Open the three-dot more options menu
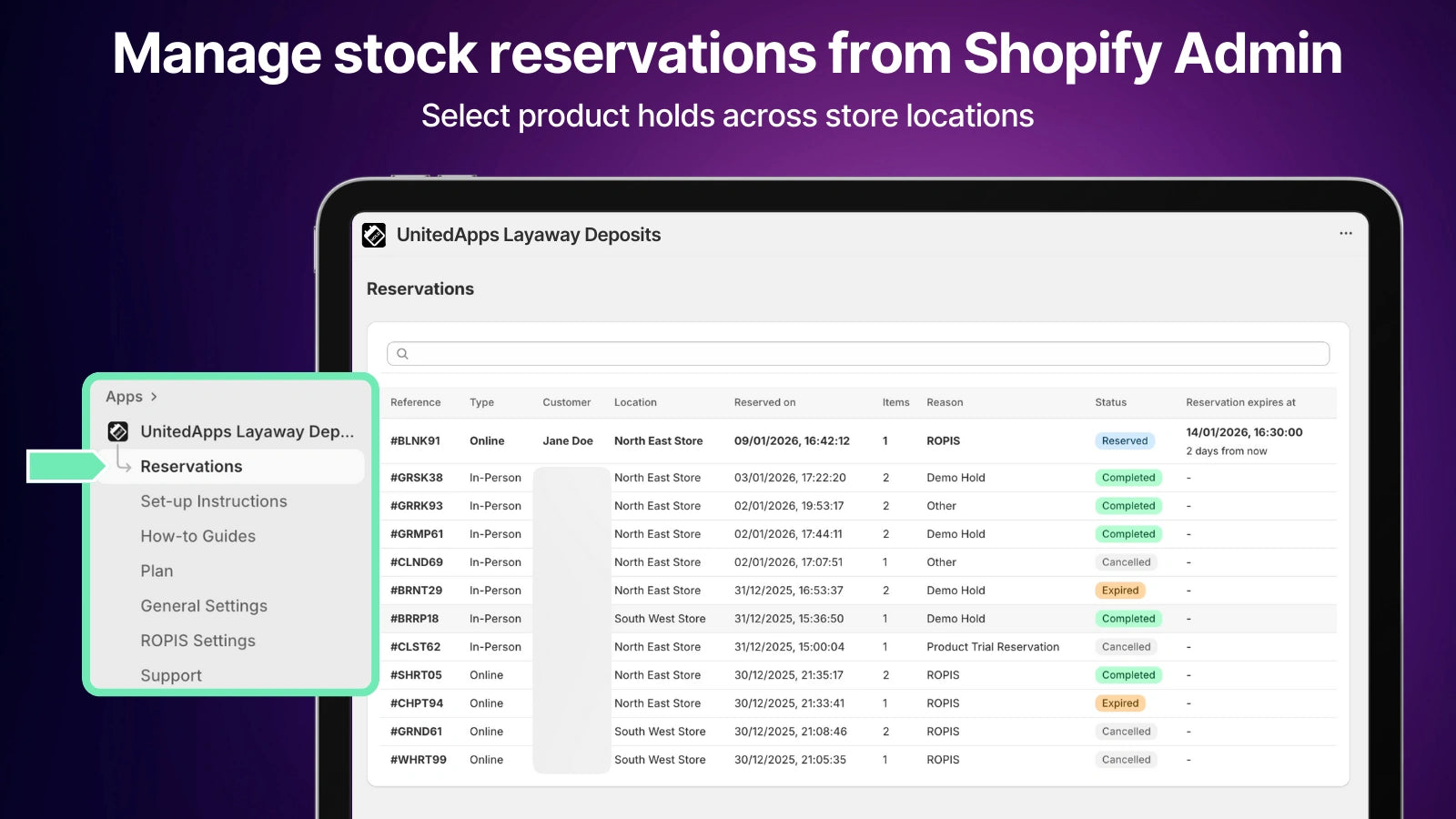 pos(1345,234)
